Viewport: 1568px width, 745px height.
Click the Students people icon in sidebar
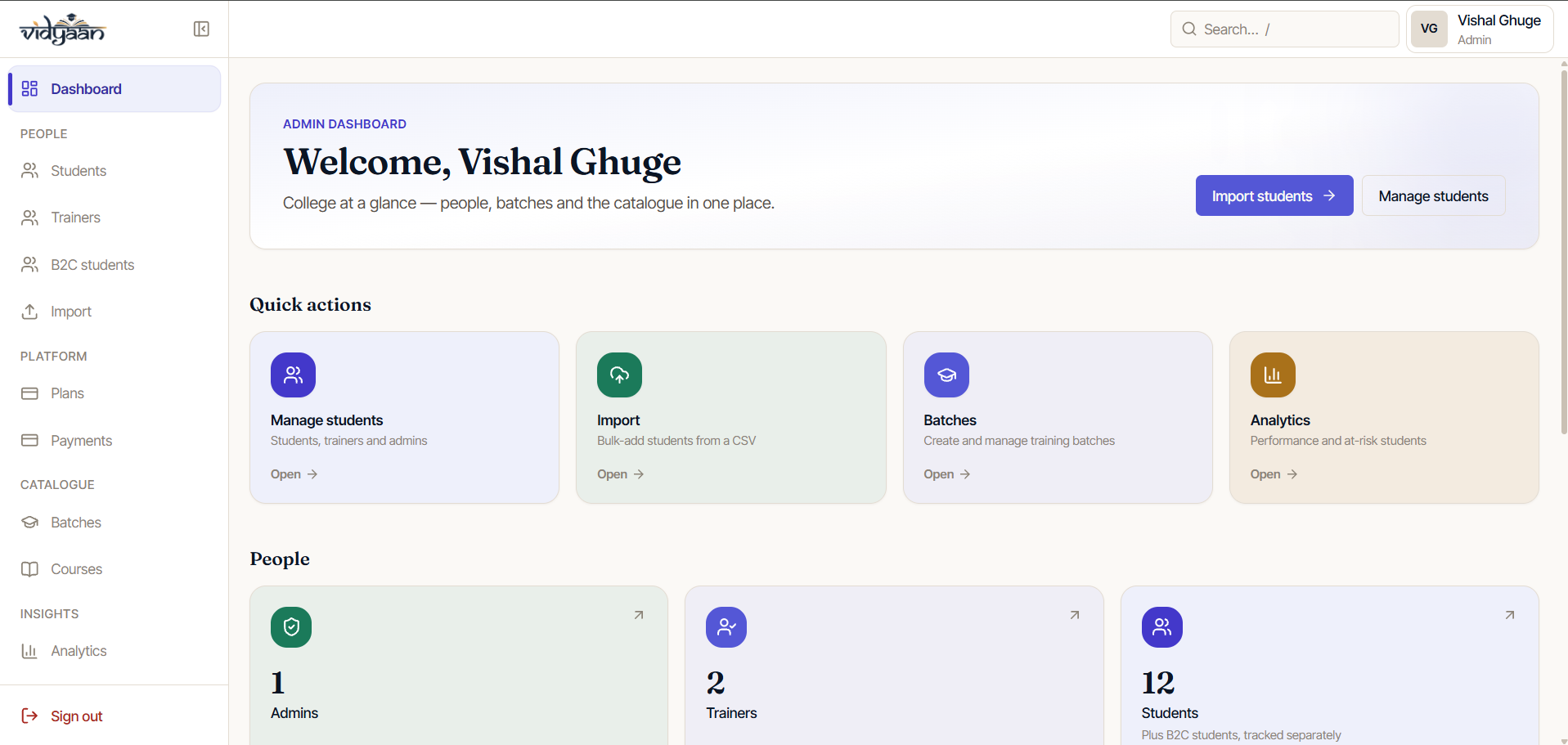click(29, 170)
